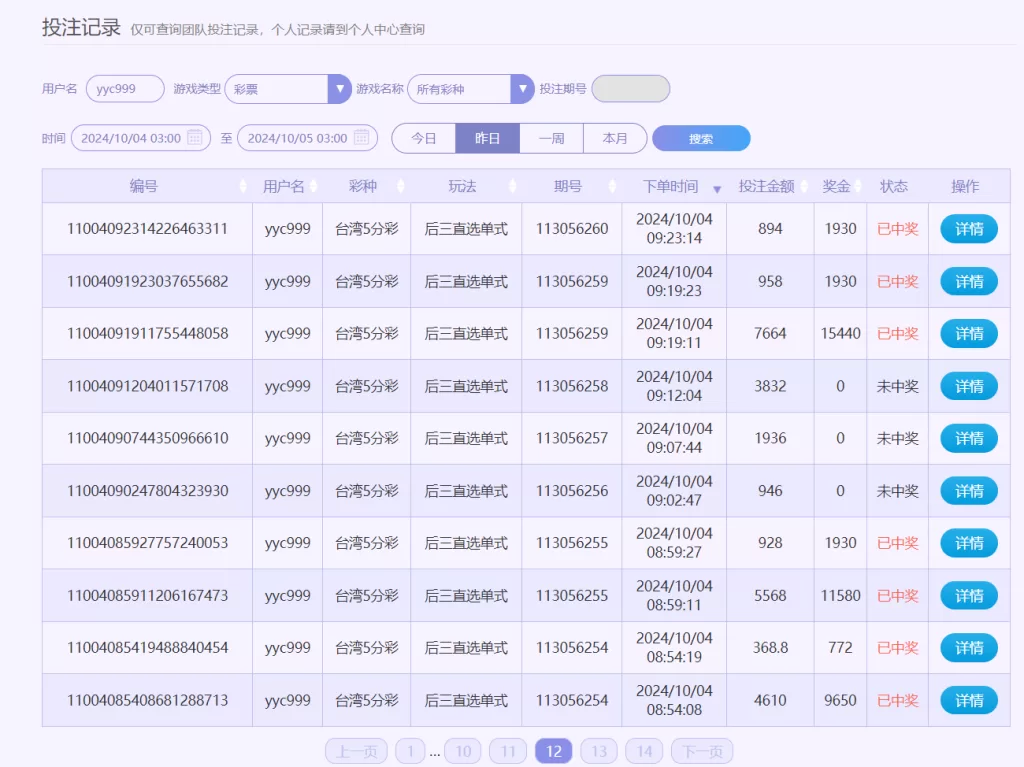Jump to page 11
Screen dimensions: 1024x767
coord(508,751)
